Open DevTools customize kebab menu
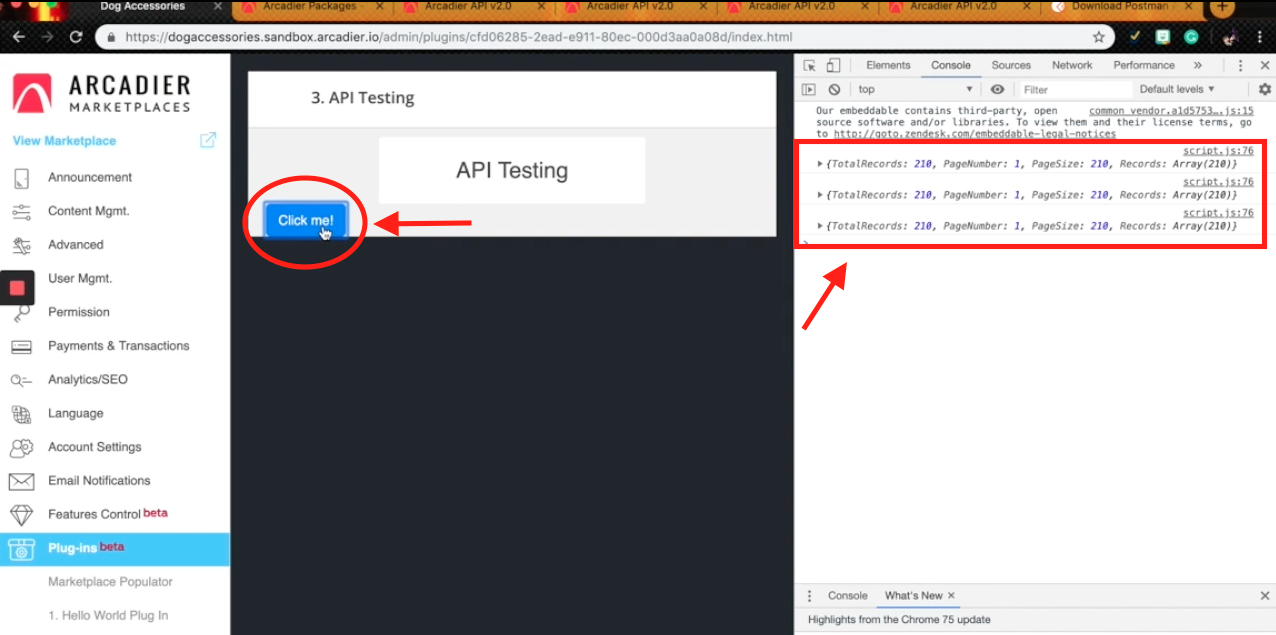This screenshot has width=1276, height=635. point(1240,65)
